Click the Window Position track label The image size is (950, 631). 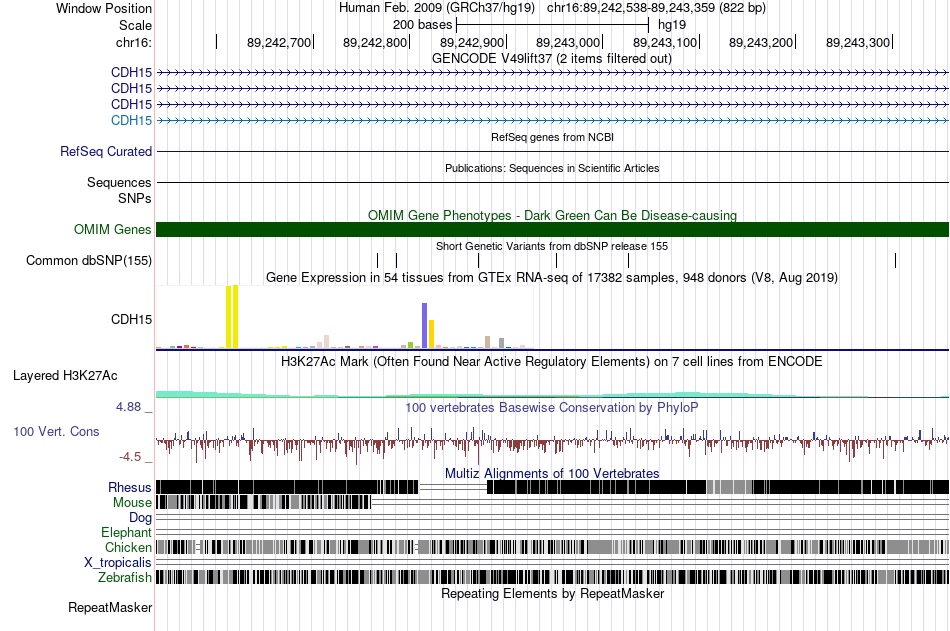click(104, 8)
